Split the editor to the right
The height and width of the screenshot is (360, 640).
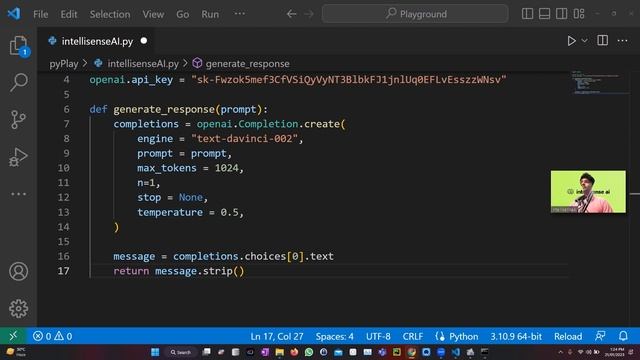pos(602,40)
